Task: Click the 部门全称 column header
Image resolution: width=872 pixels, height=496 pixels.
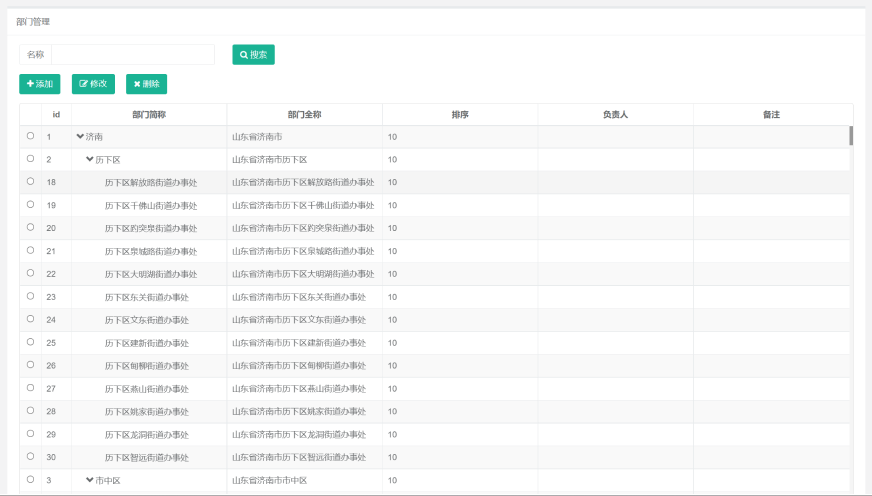Action: 304,115
